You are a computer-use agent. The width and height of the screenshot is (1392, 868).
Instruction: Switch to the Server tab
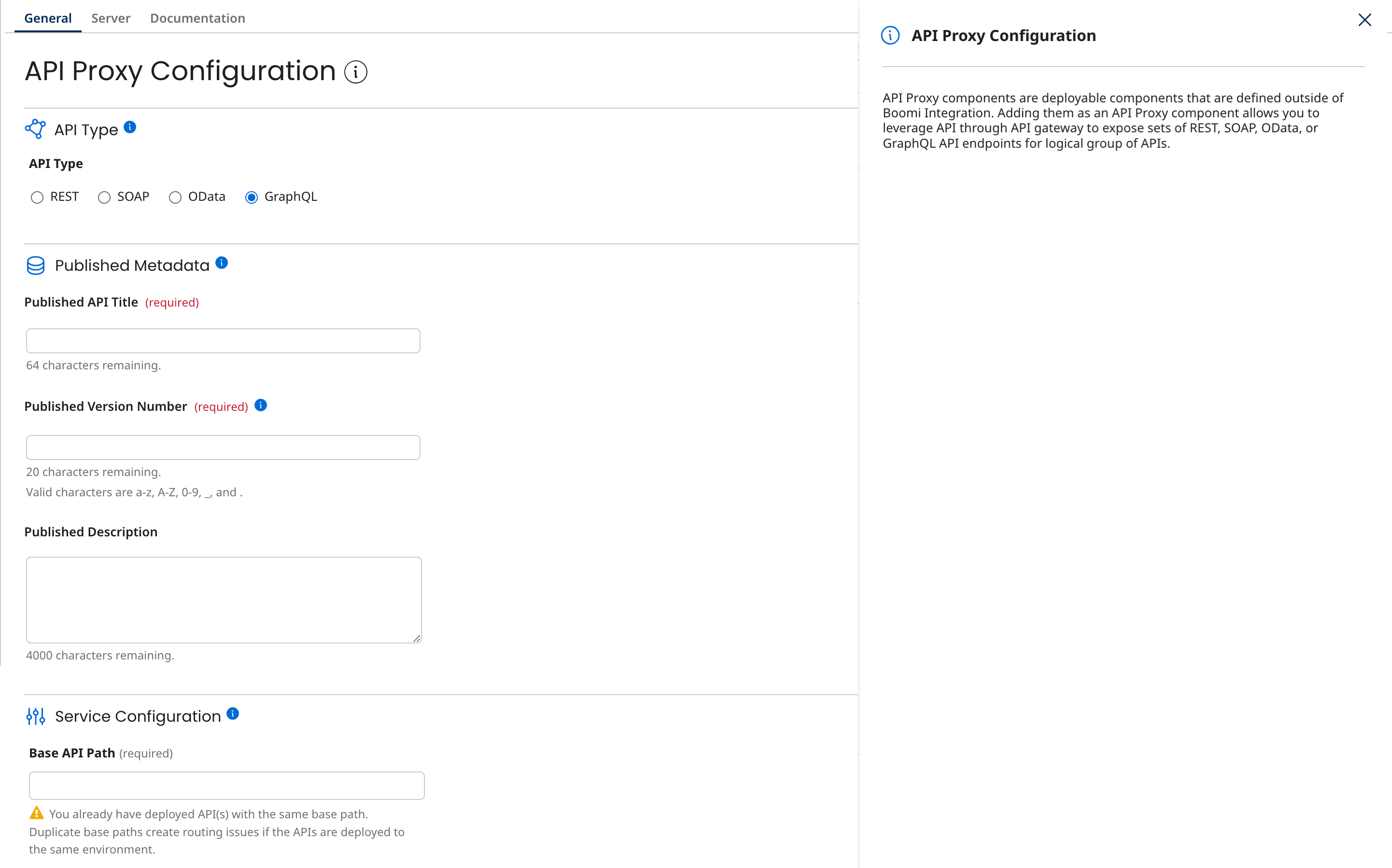pos(111,18)
